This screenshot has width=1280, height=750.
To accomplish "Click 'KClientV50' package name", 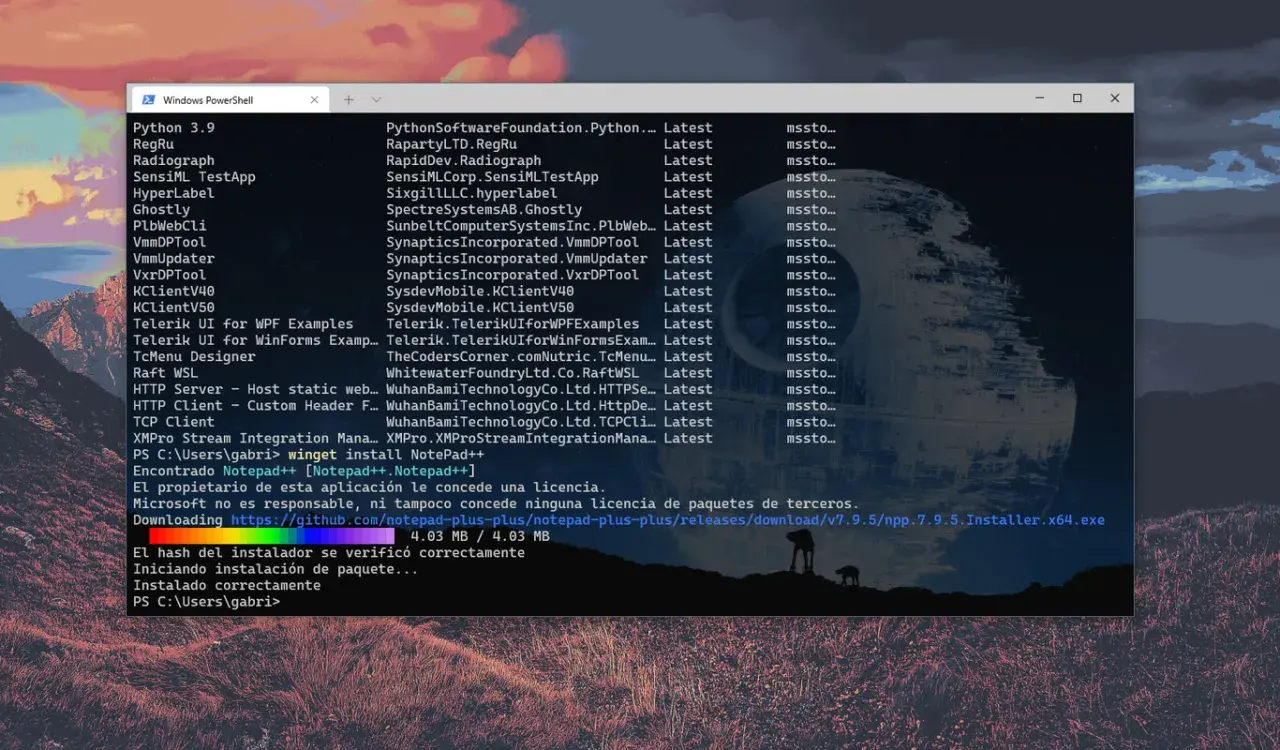I will (174, 308).
